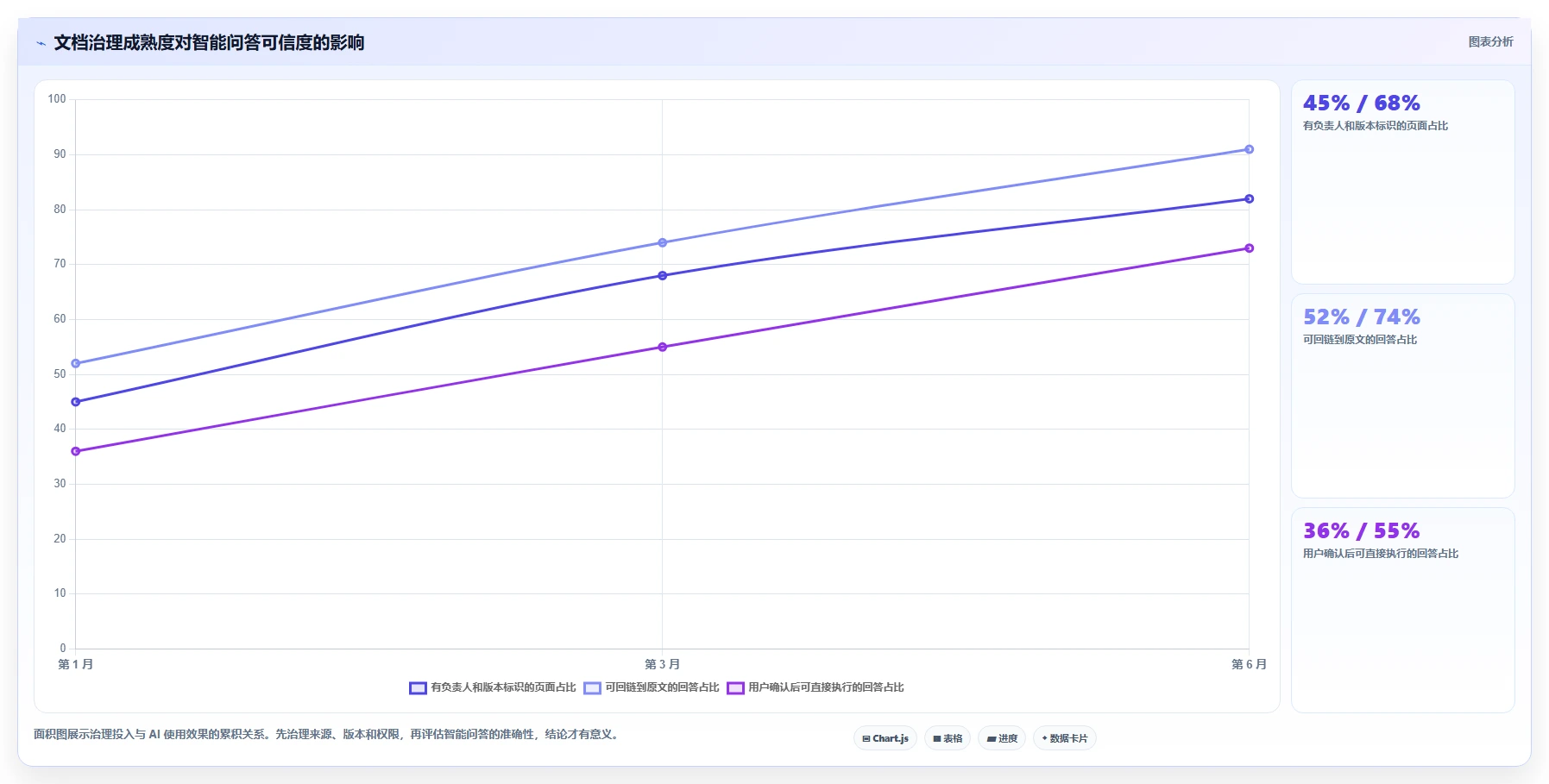Click the light blue data point at 第 6 月
This screenshot has height=784, width=1549.
[1249, 149]
